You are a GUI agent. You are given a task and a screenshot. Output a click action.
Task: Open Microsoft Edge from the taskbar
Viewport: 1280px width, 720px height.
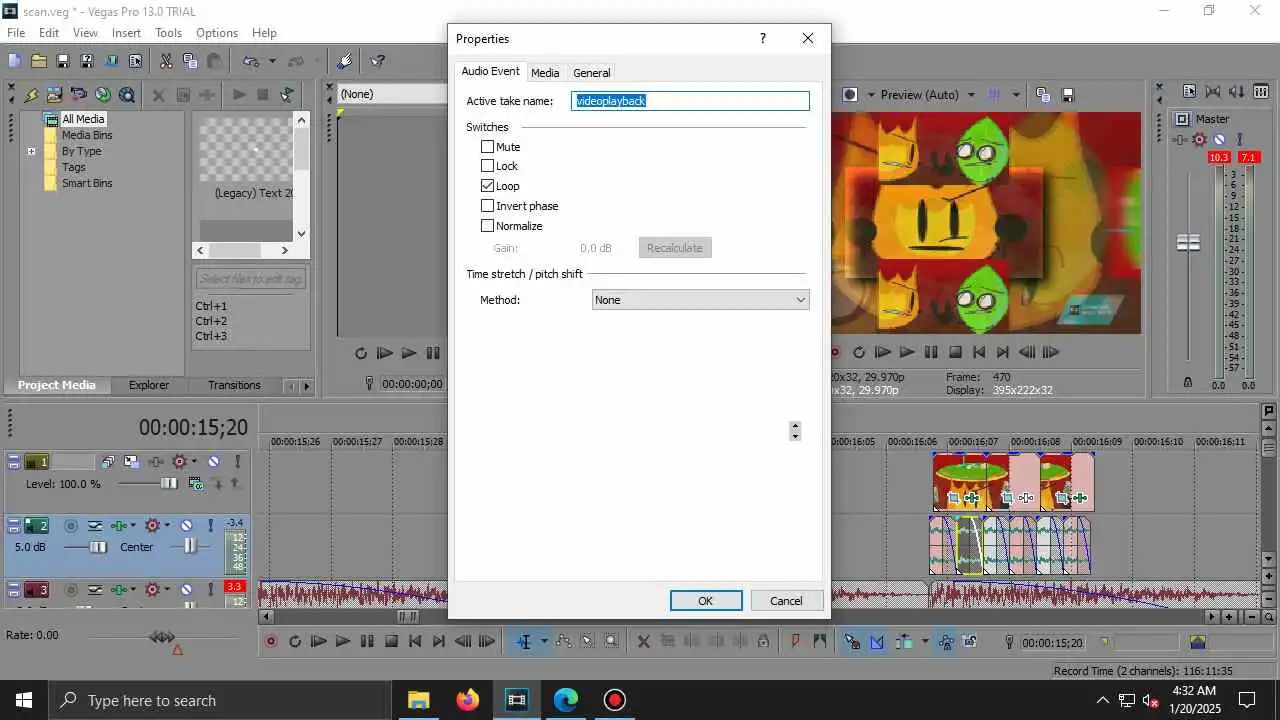click(565, 700)
